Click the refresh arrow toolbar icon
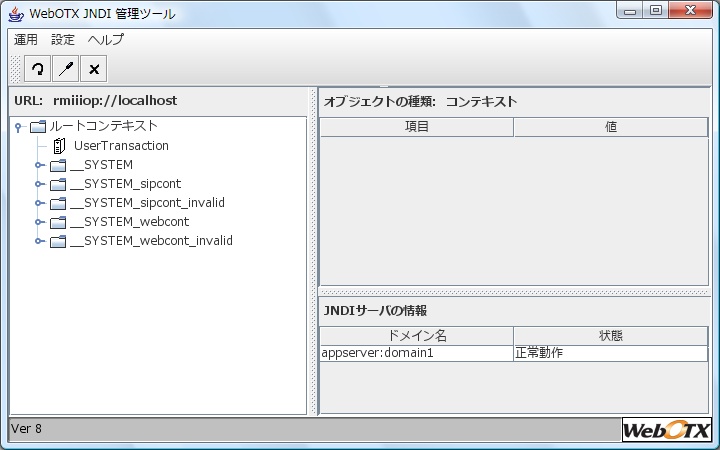This screenshot has width=720, height=450. pyautogui.click(x=37, y=69)
